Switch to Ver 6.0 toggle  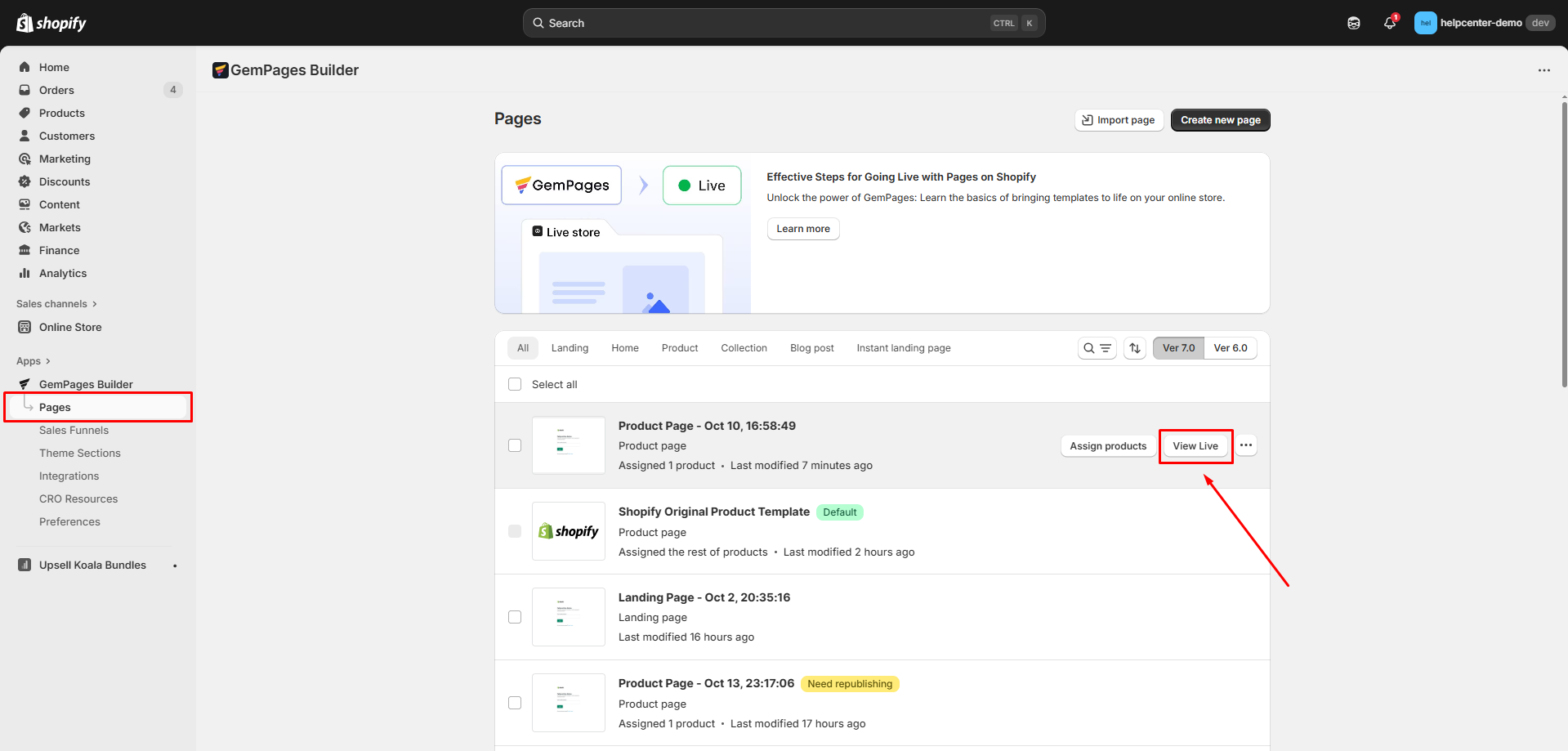point(1230,348)
